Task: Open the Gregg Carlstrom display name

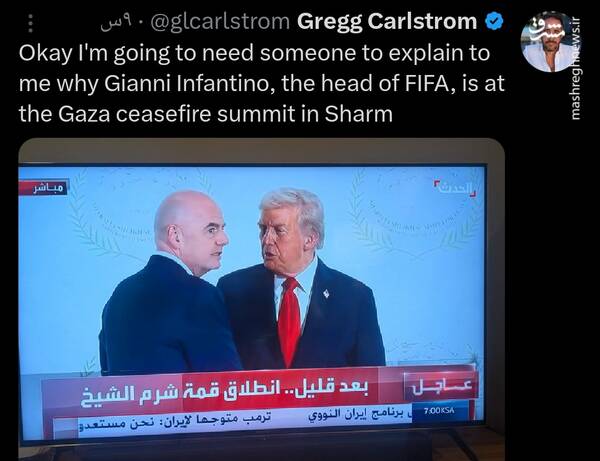Action: tap(387, 21)
